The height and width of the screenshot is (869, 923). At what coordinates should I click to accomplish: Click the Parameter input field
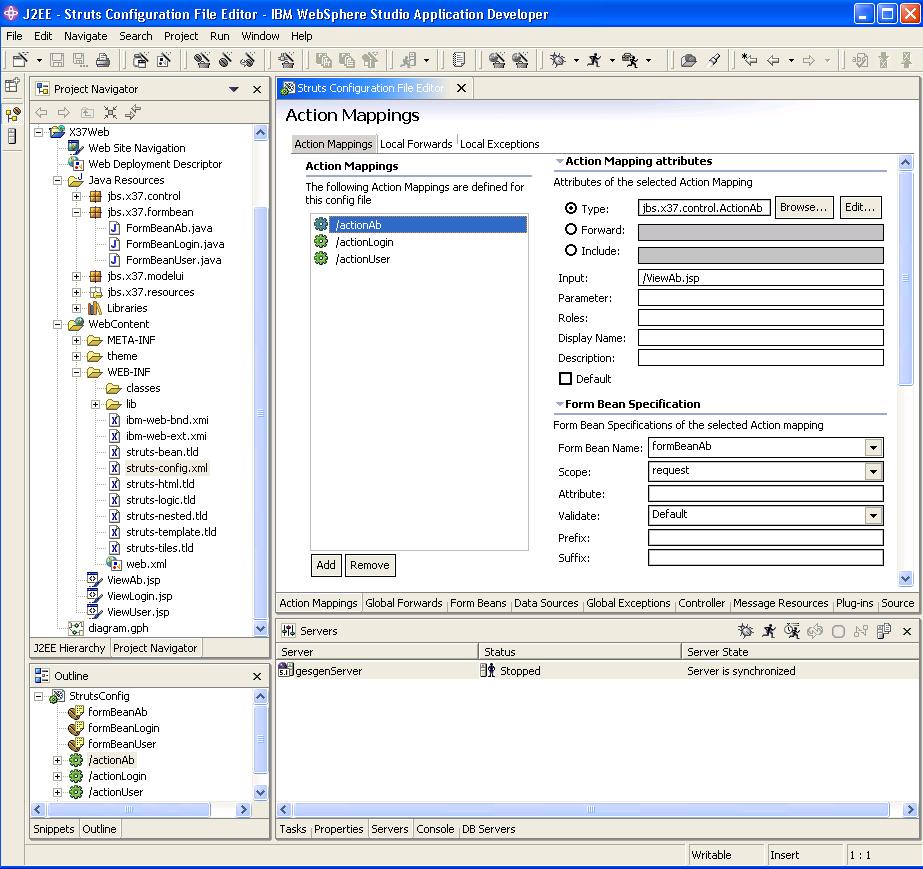(761, 298)
